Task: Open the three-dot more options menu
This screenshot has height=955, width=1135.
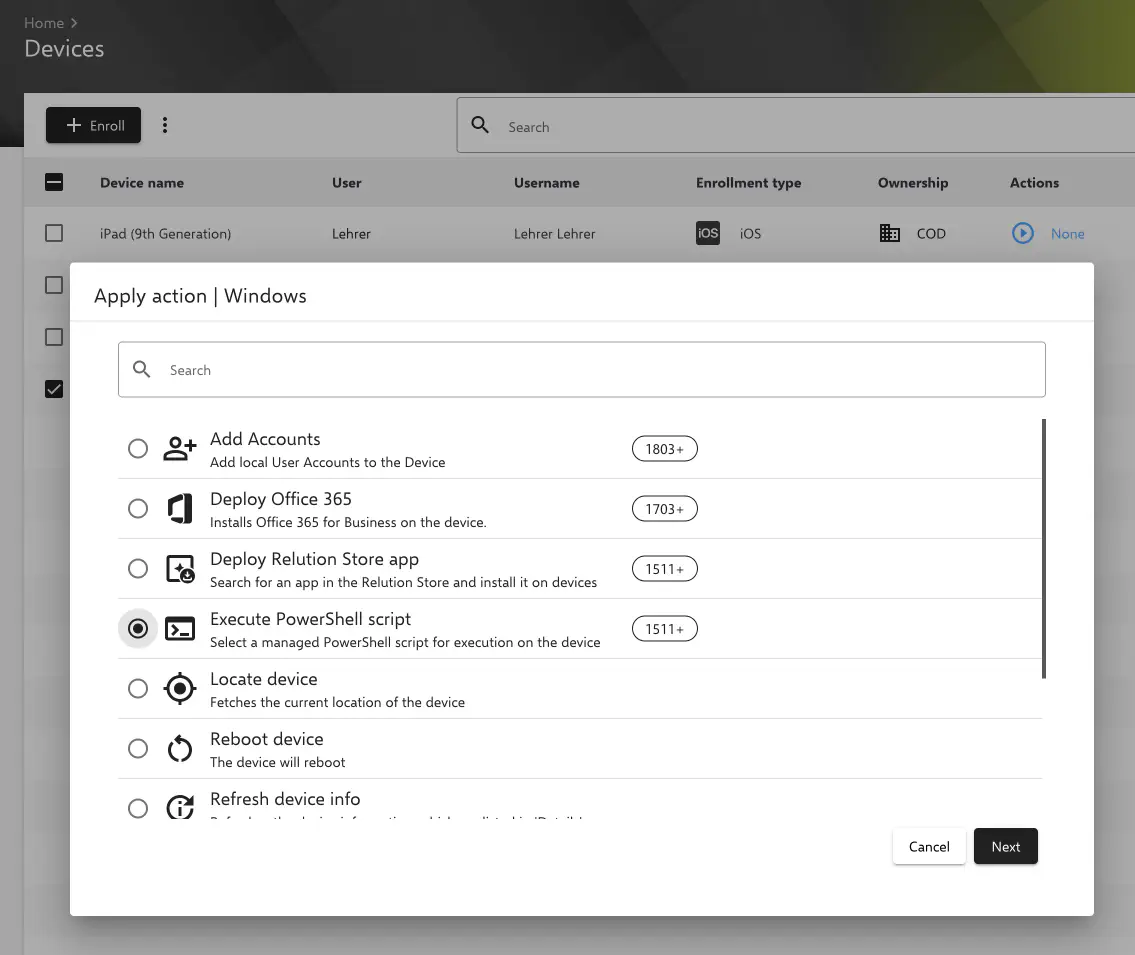Action: 165,126
